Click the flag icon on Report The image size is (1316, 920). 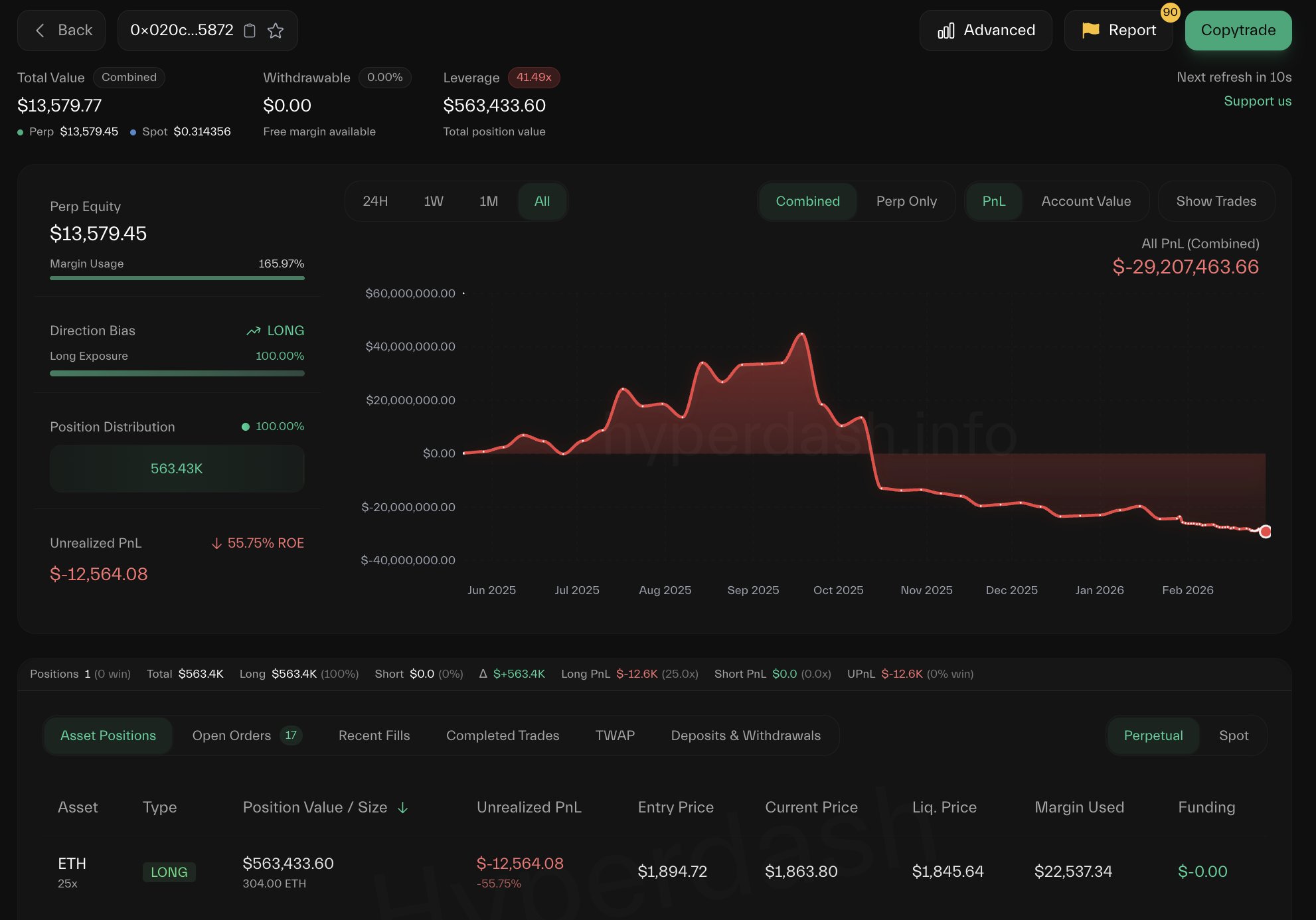tap(1090, 31)
